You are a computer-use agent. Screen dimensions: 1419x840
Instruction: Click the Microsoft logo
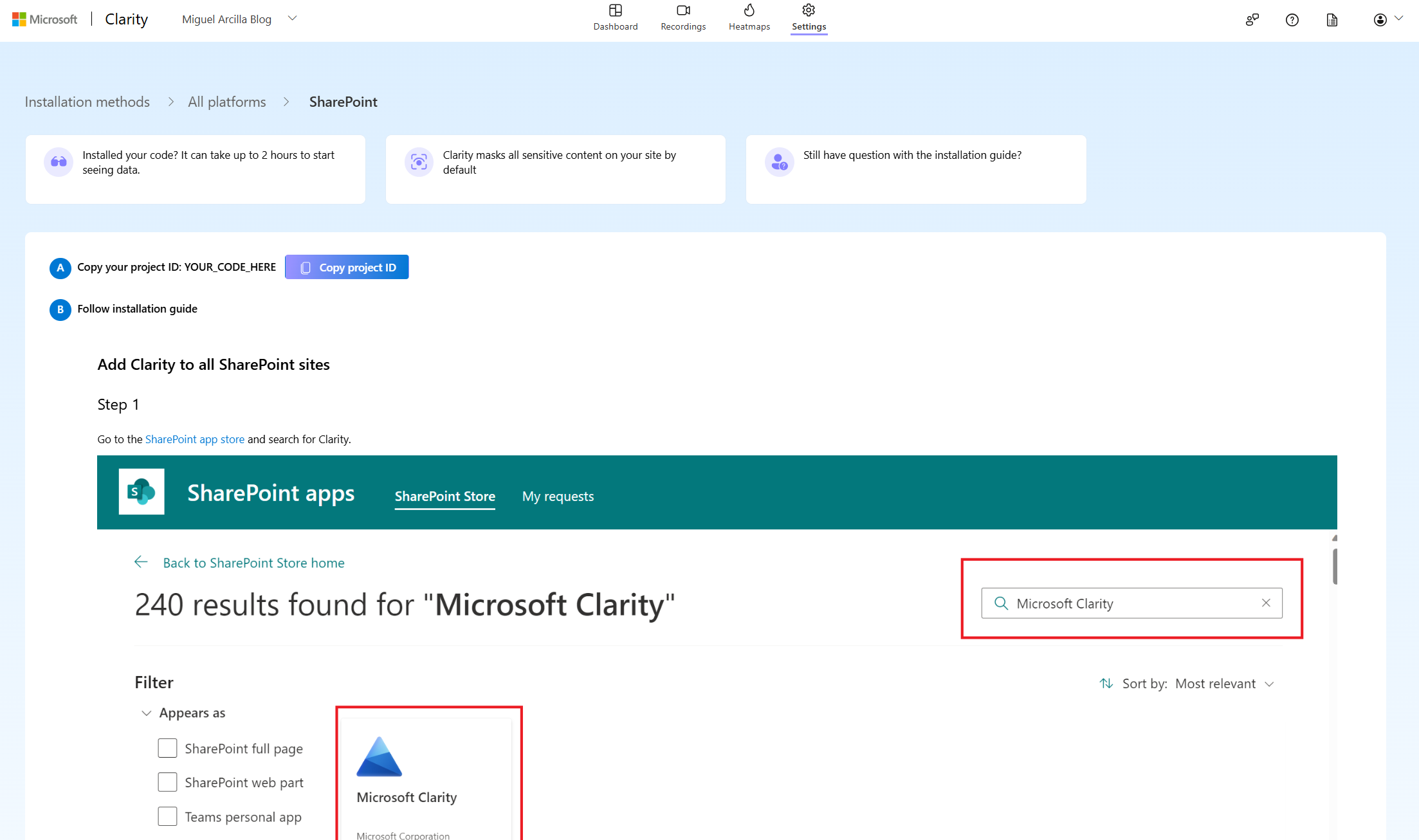pos(44,19)
